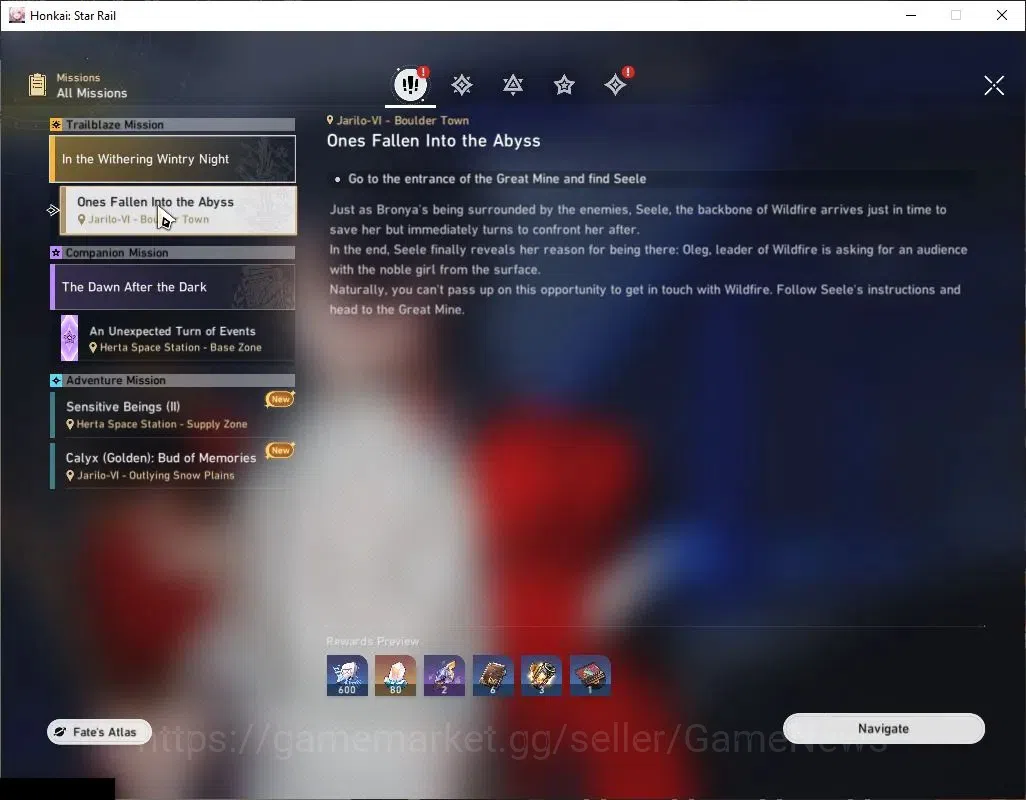Close the Honkai: Star Rail window
Viewport: 1026px width, 800px height.
click(1002, 15)
